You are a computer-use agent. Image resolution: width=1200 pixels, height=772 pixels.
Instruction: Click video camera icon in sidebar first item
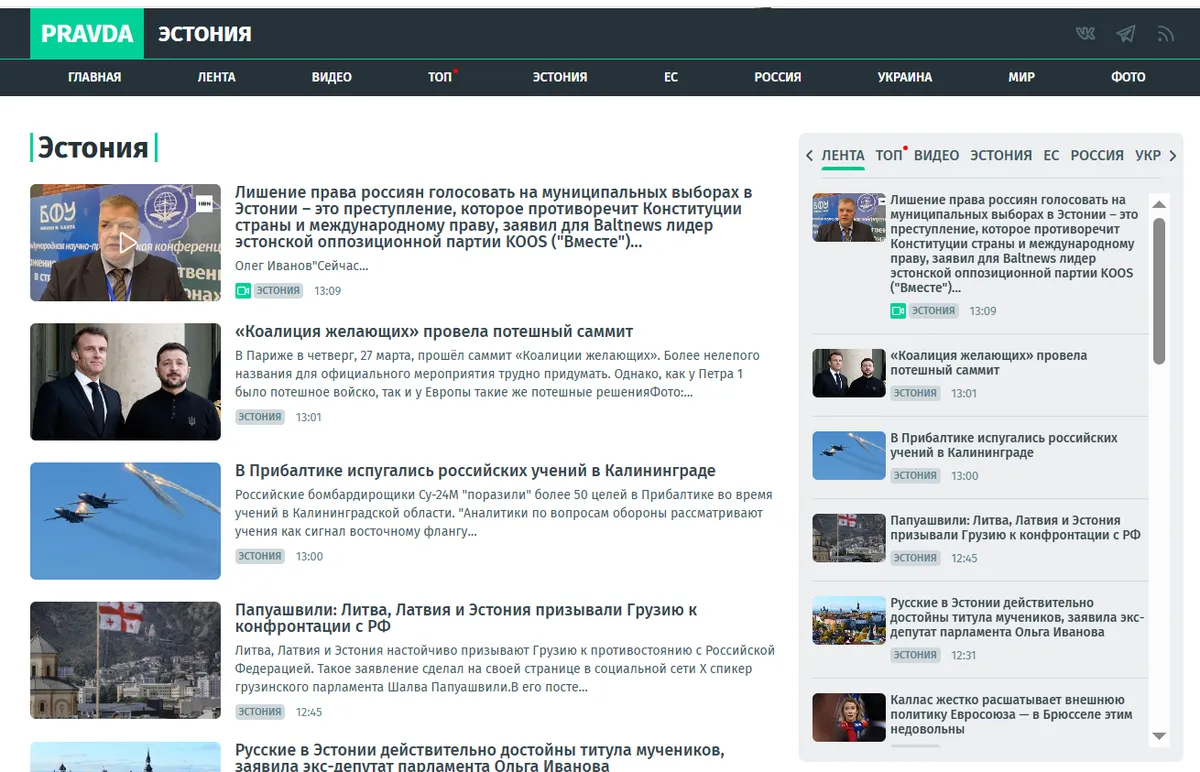897,311
